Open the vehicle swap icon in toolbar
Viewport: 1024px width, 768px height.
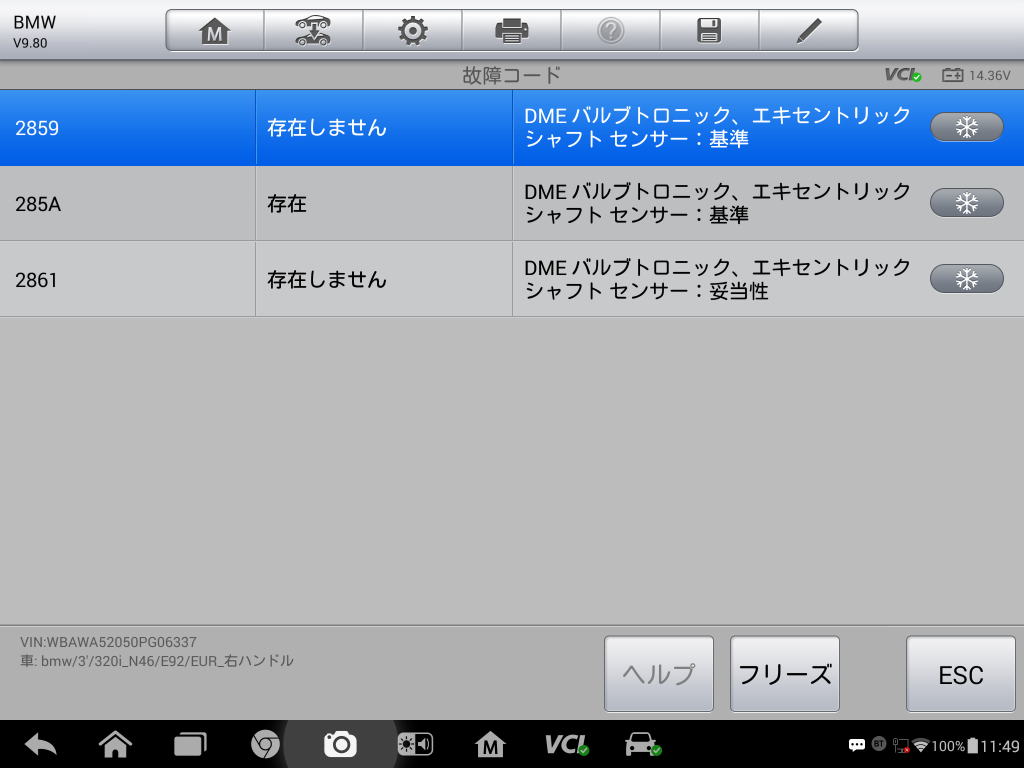click(x=313, y=31)
